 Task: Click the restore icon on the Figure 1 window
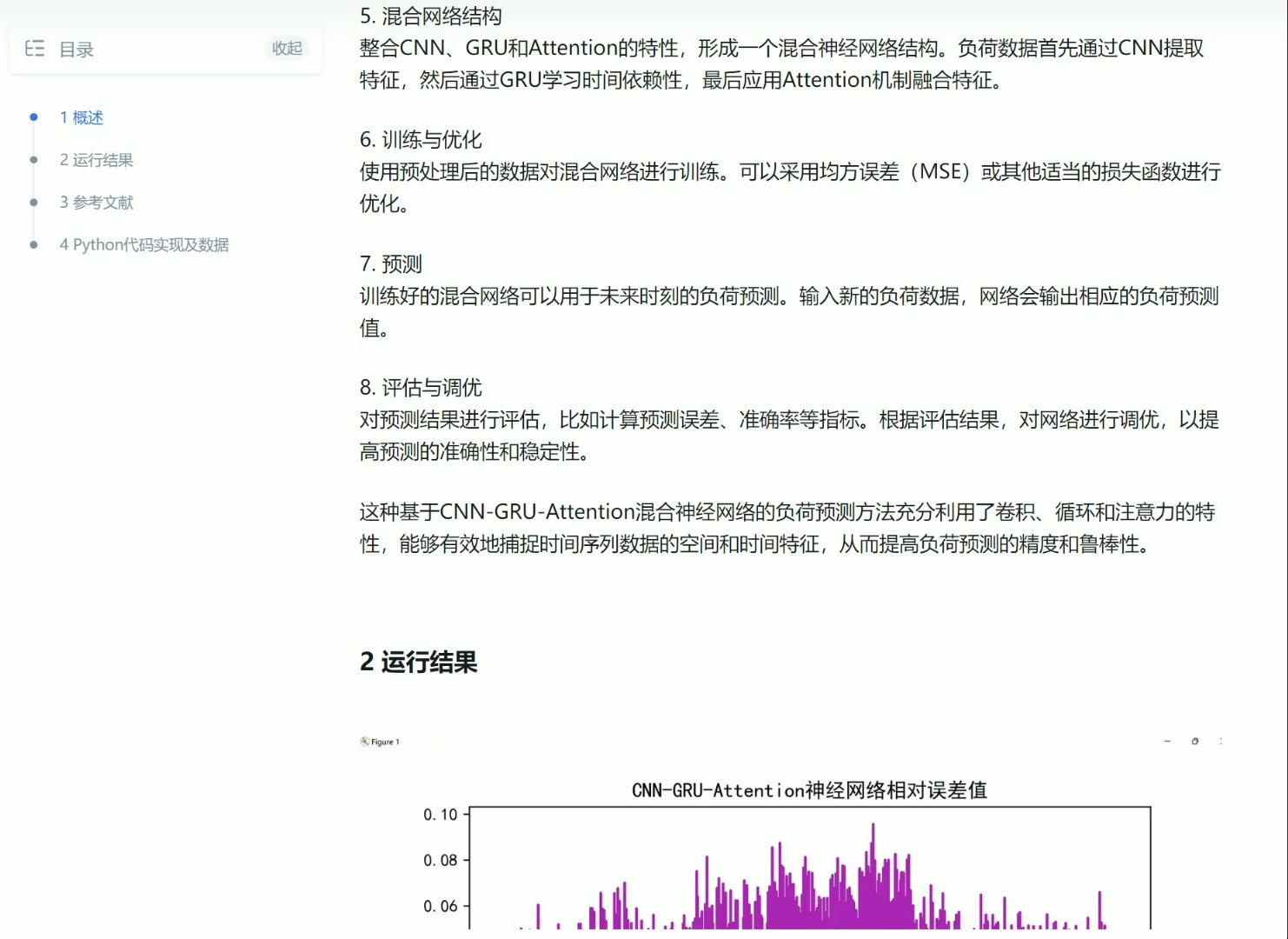point(1195,741)
